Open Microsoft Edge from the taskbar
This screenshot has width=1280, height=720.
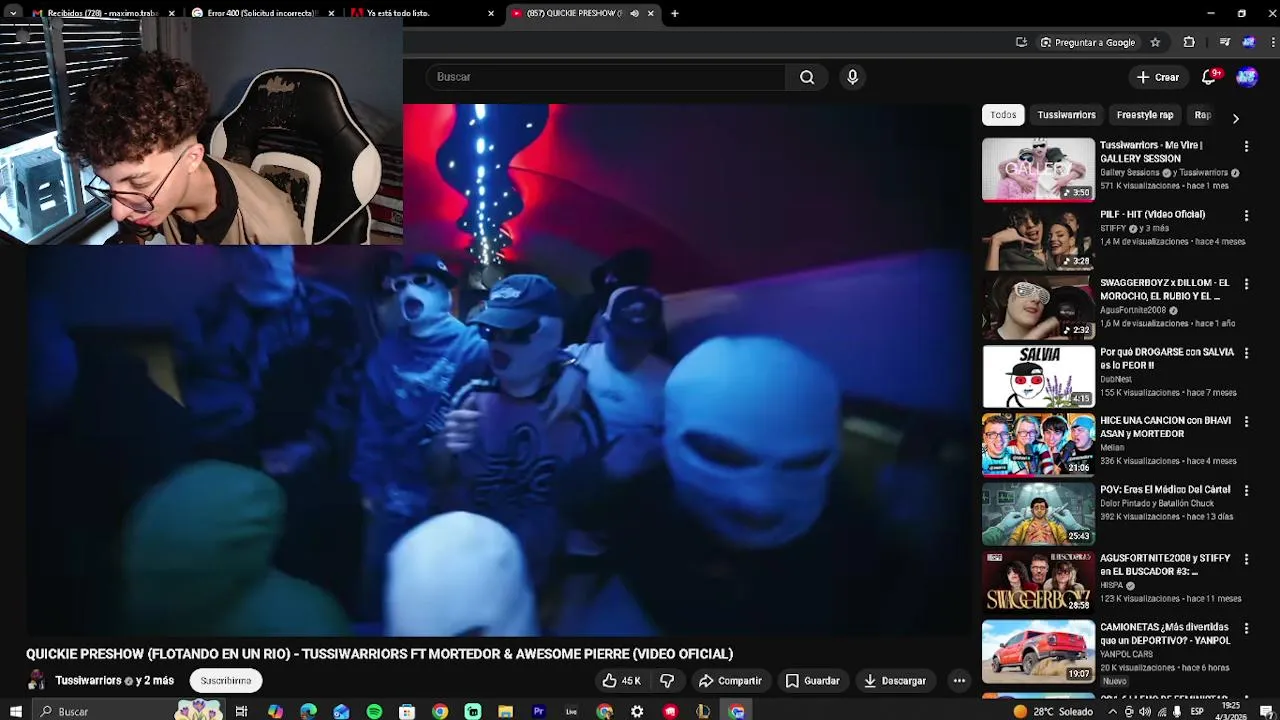coord(308,711)
